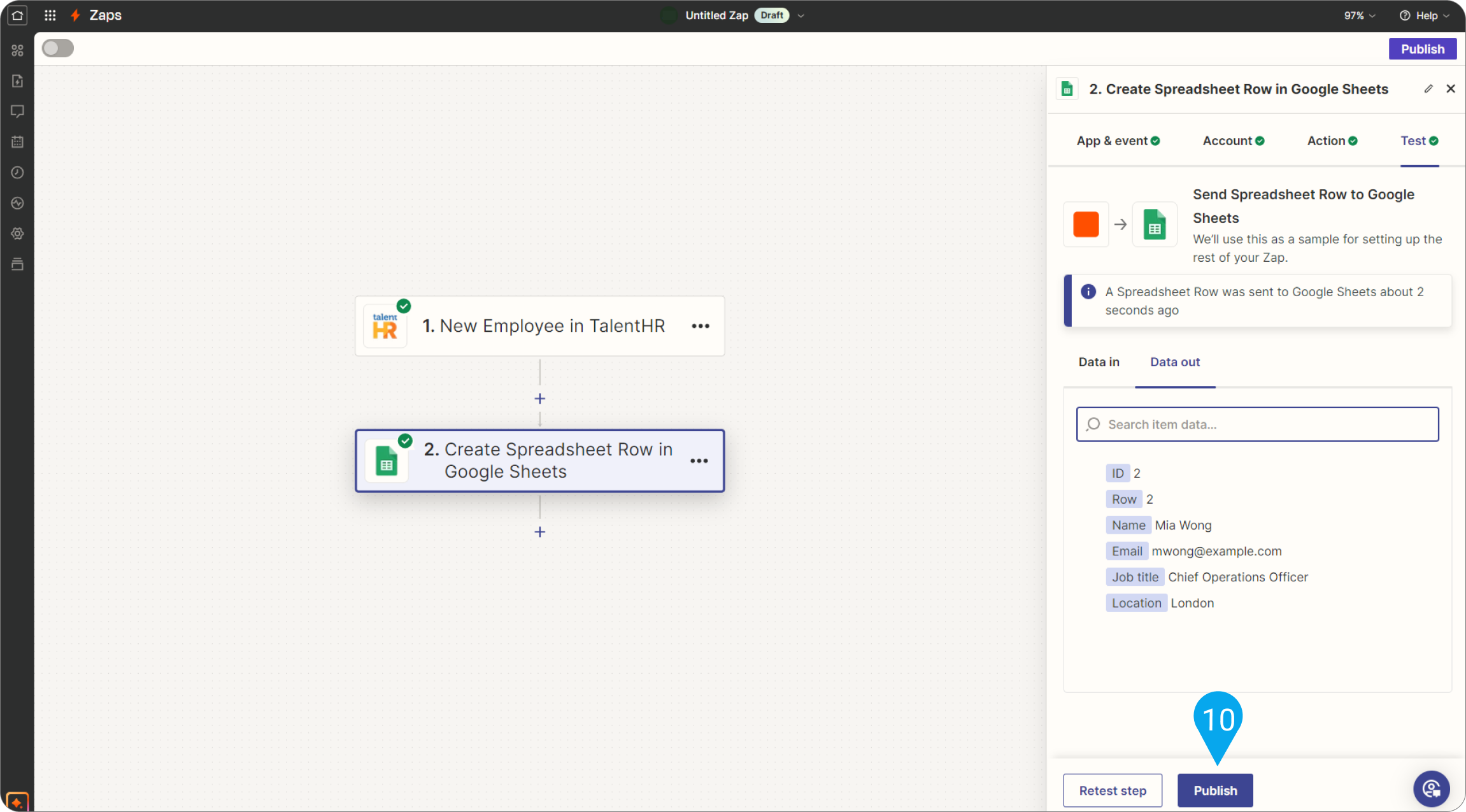Toggle the Zap on/off switch
The image size is (1466, 812).
[58, 48]
